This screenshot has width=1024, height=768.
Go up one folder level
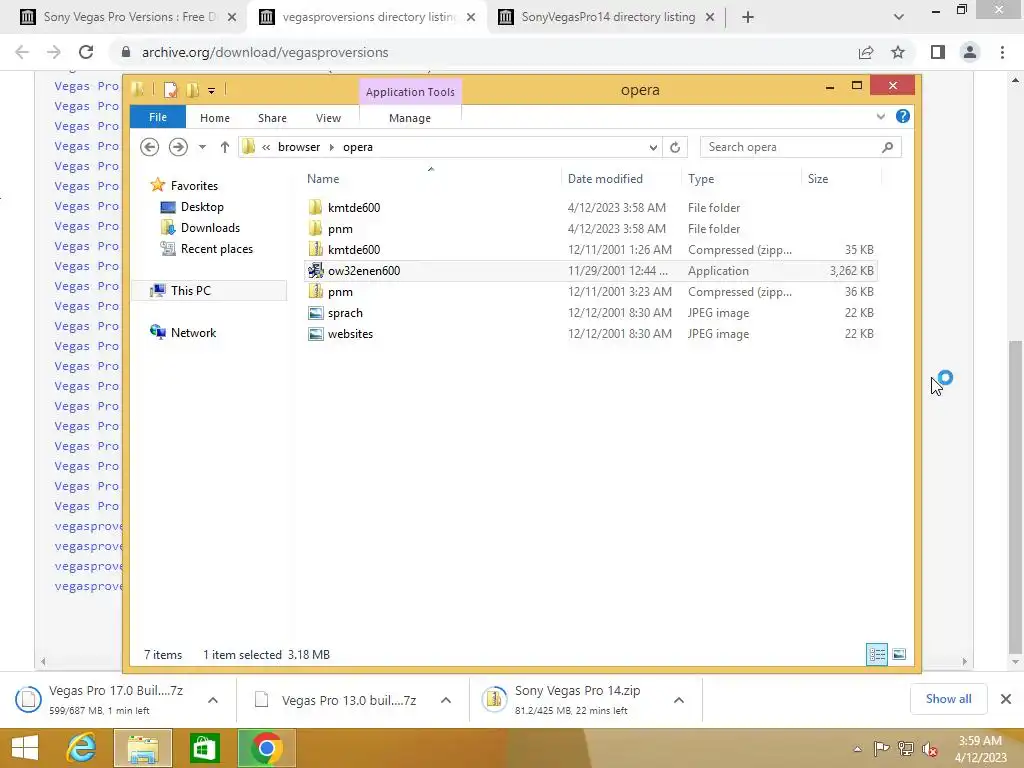225,147
